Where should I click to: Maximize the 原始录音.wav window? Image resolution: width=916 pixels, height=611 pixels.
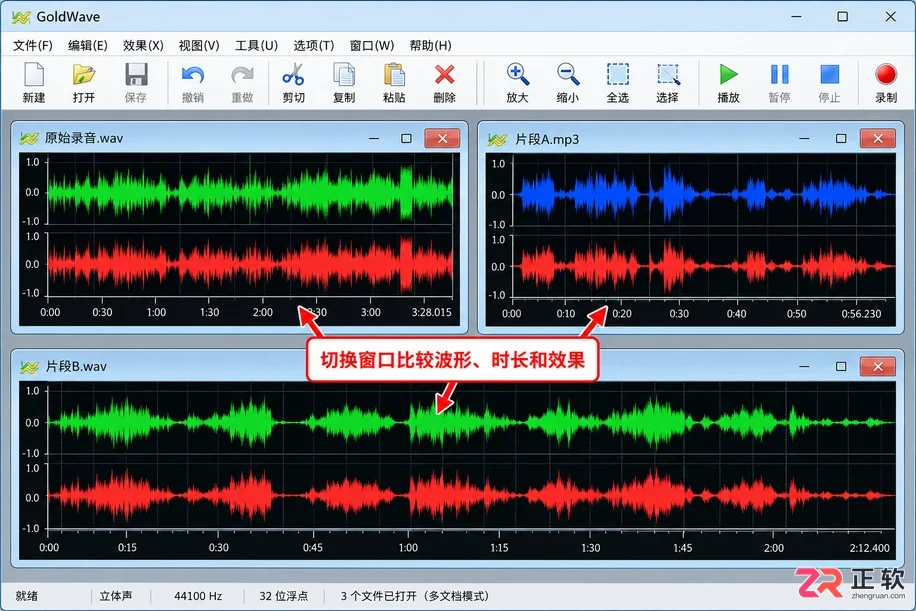(406, 138)
